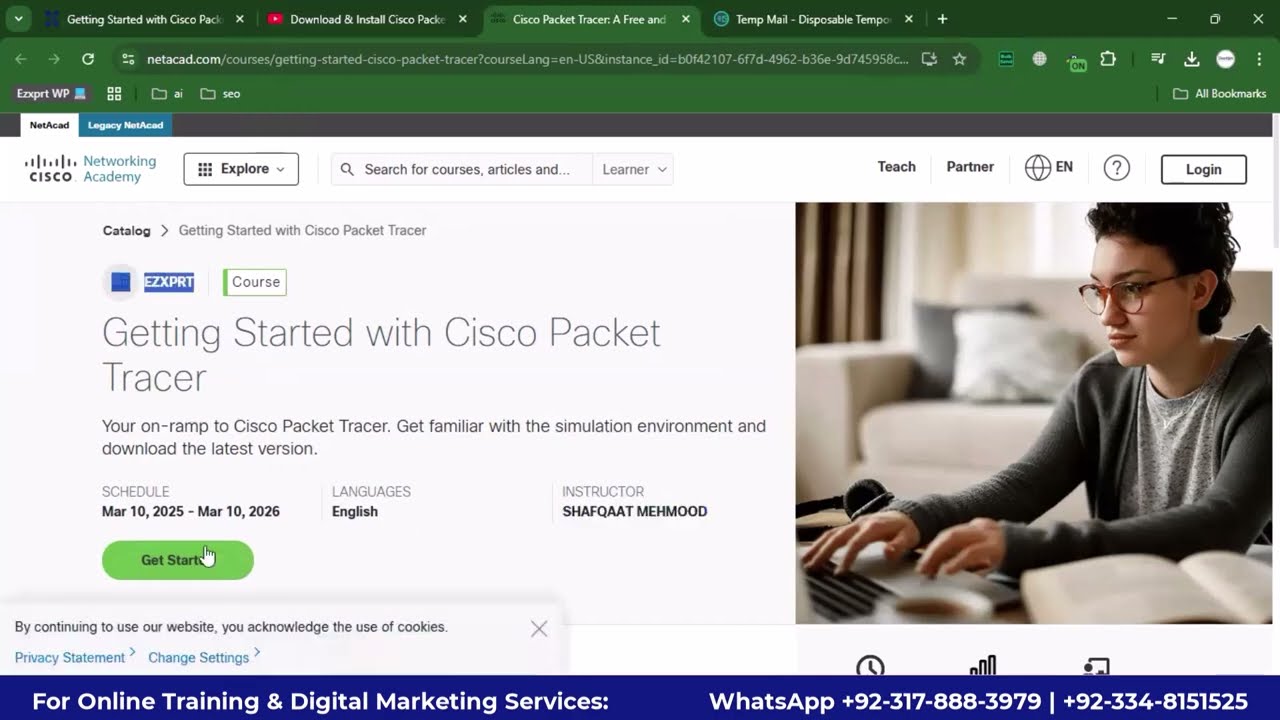This screenshot has height=720, width=1280.
Task: Open the Extensions puzzle menu
Action: [1108, 59]
